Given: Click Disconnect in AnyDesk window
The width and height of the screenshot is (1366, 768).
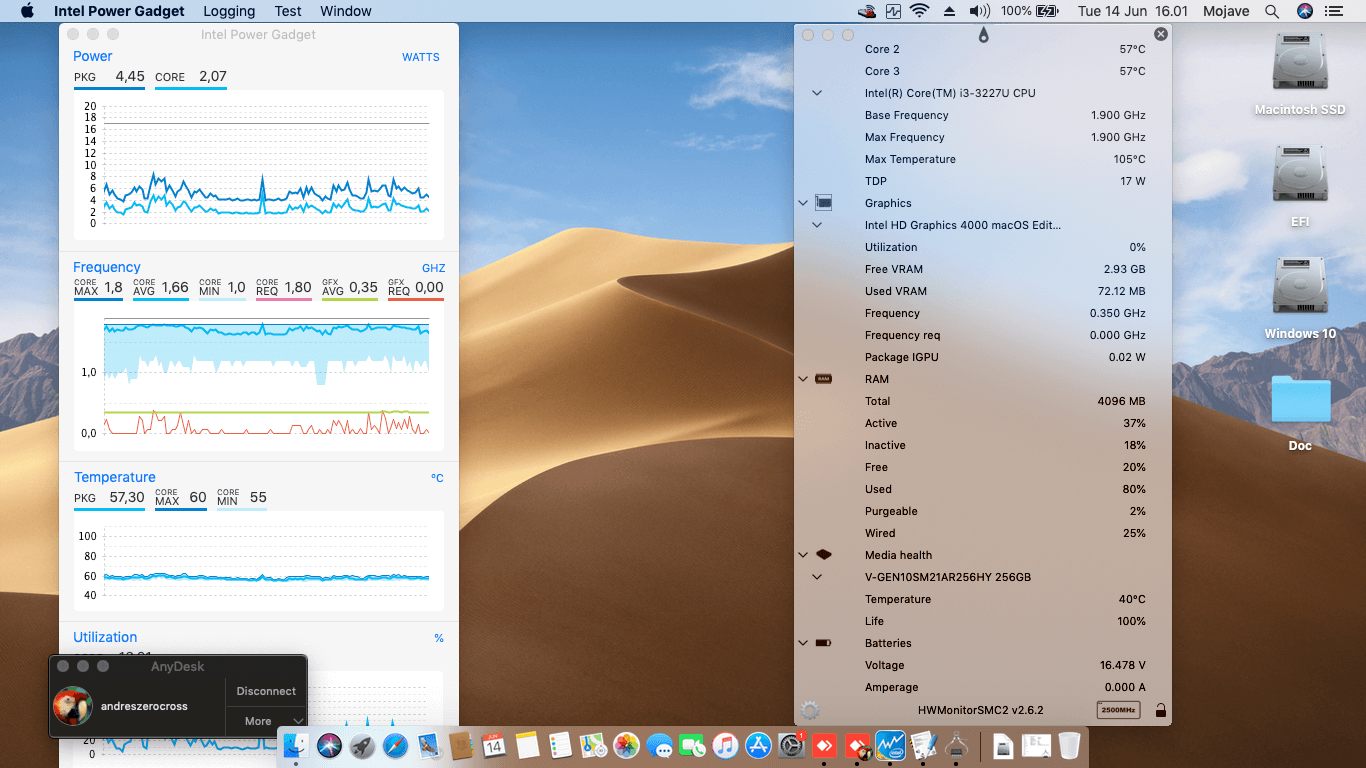Looking at the screenshot, I should click(x=266, y=691).
